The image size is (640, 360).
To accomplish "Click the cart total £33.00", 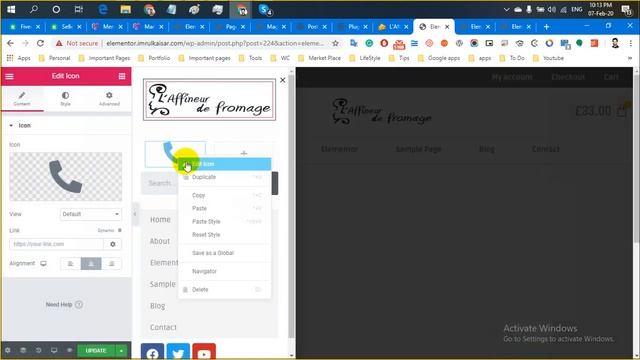I will (593, 111).
